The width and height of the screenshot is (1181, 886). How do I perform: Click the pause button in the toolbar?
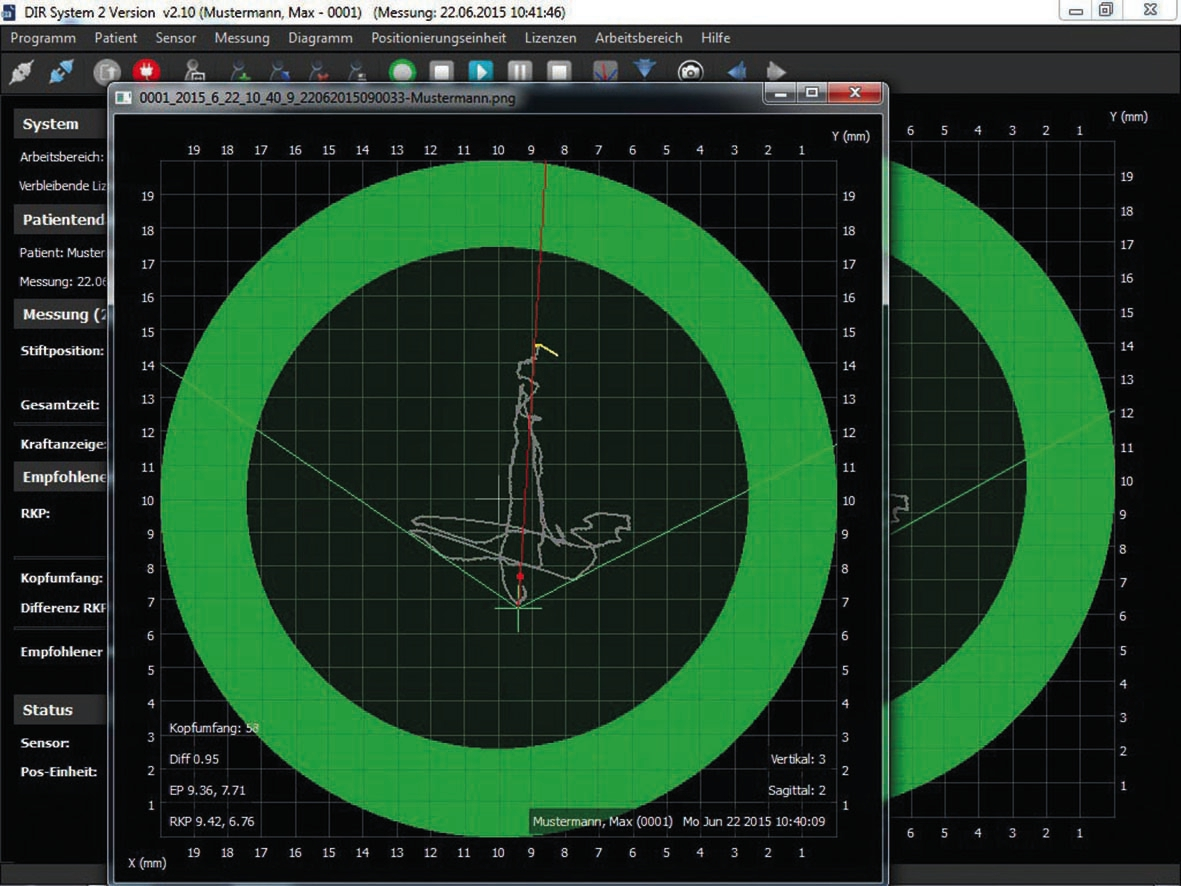tap(520, 72)
